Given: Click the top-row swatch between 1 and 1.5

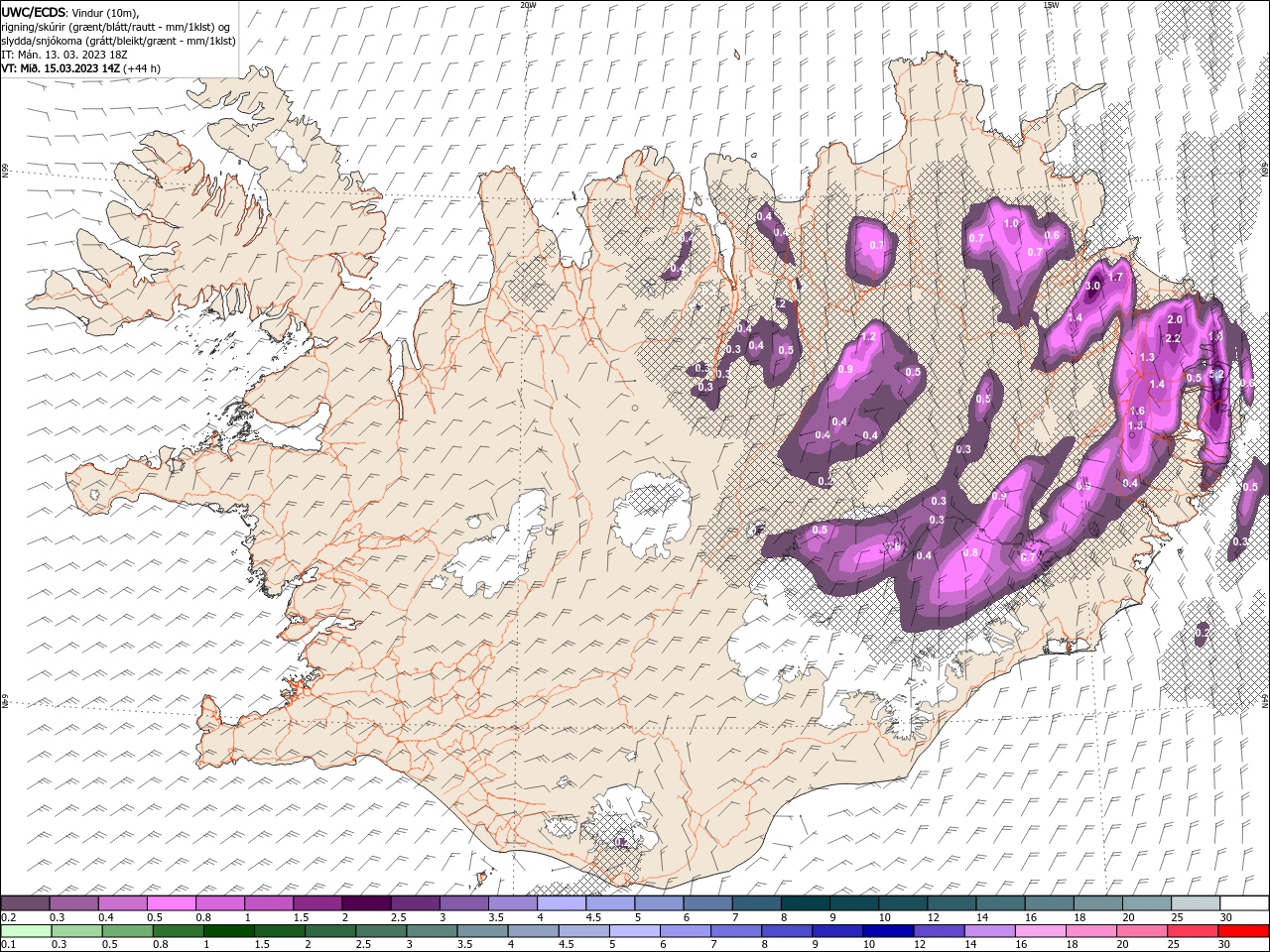Looking at the screenshot, I should [x=269, y=903].
